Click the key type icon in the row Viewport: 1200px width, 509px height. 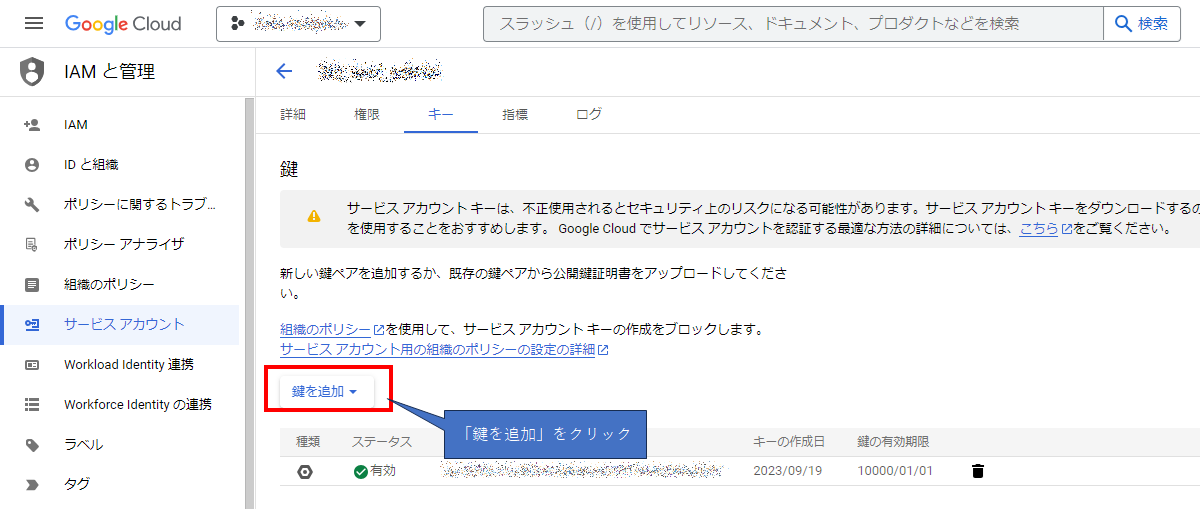305,472
